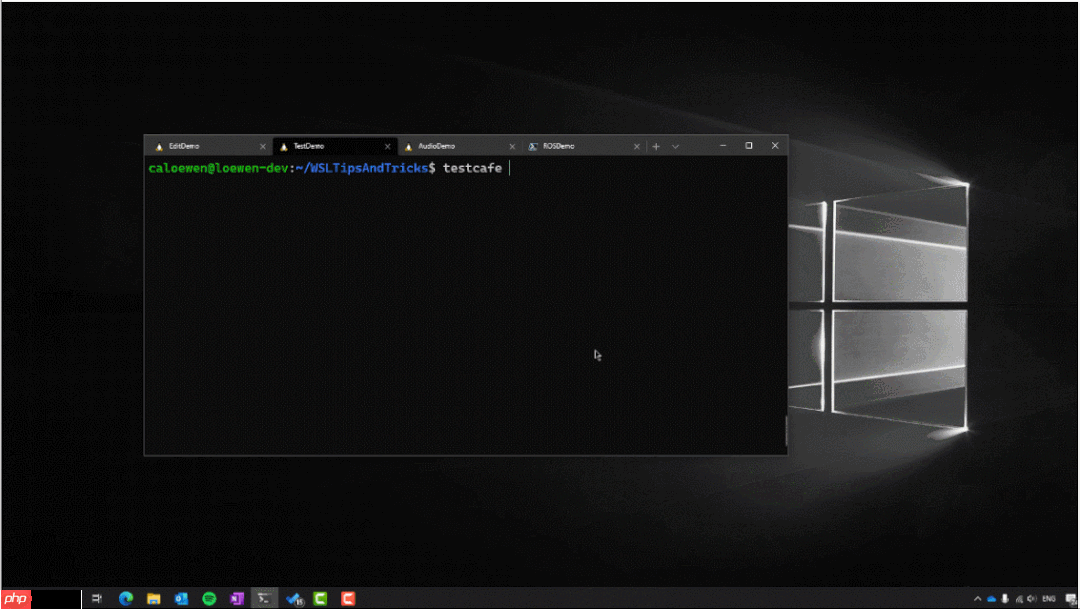The width and height of the screenshot is (1080, 609).
Task: Close the ROSDemo tab
Action: (637, 146)
